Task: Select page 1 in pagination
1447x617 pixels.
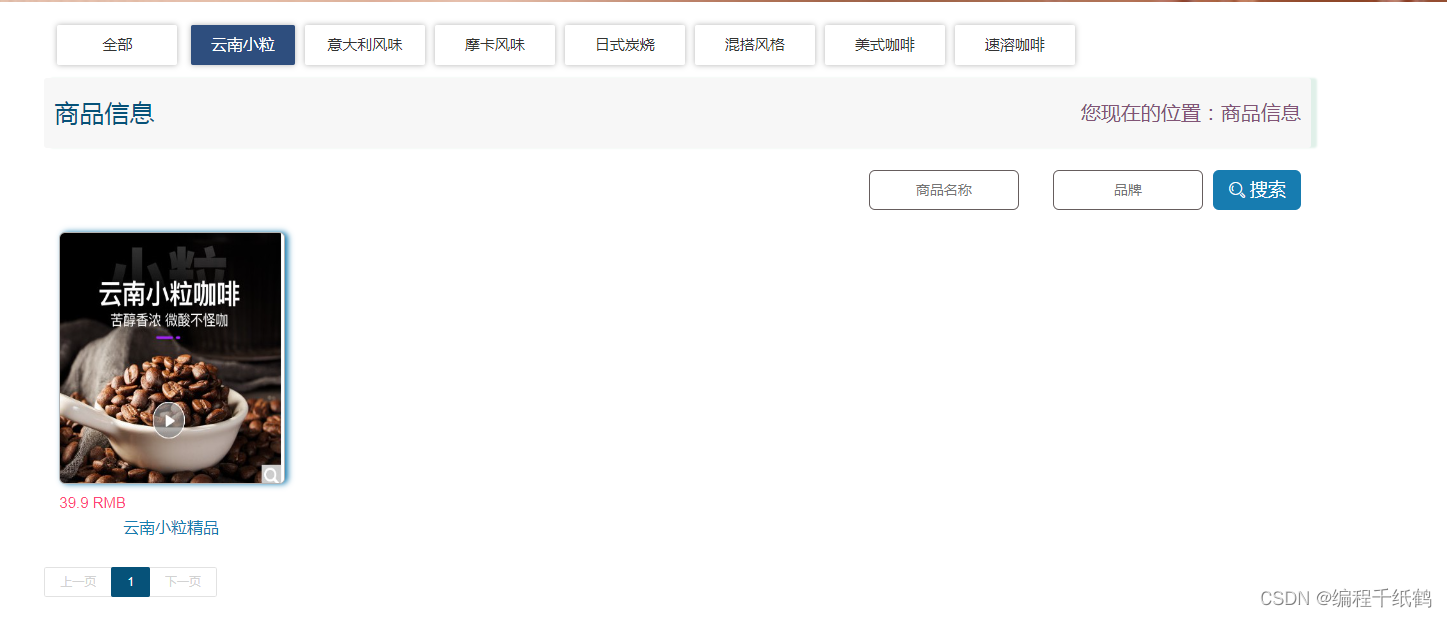Action: (x=130, y=582)
